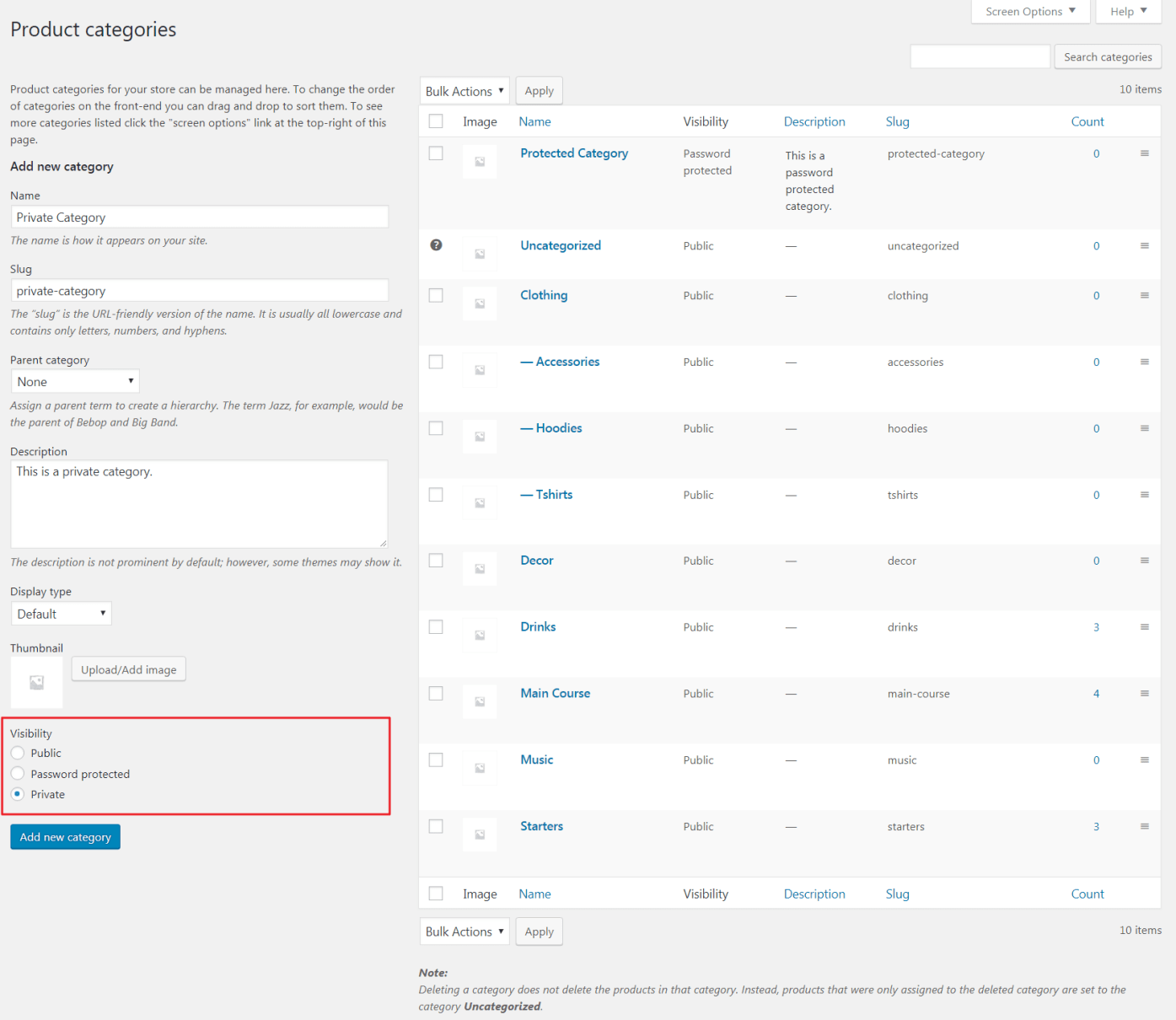Open the Bulk Actions dropdown
This screenshot has height=1020, width=1176.
(464, 90)
